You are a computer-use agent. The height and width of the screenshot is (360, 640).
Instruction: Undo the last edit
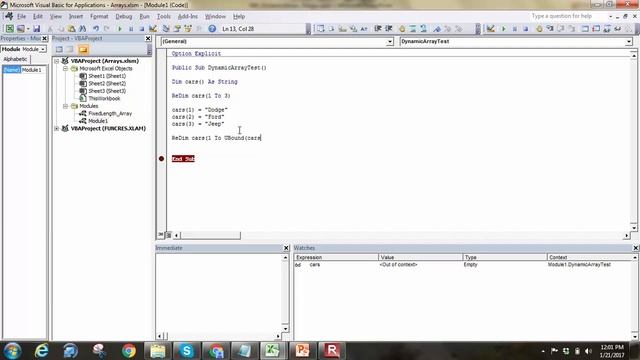[x=96, y=29]
